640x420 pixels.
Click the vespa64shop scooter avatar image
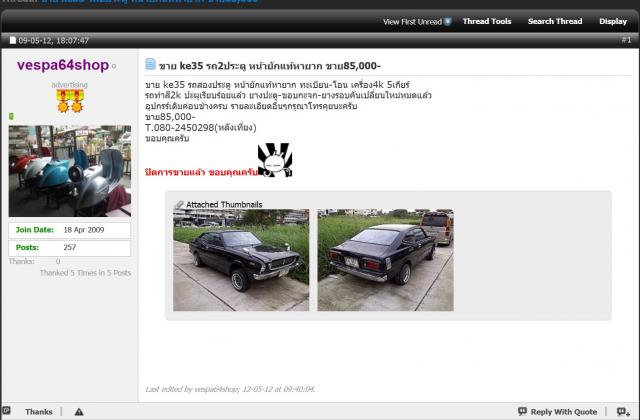point(69,171)
